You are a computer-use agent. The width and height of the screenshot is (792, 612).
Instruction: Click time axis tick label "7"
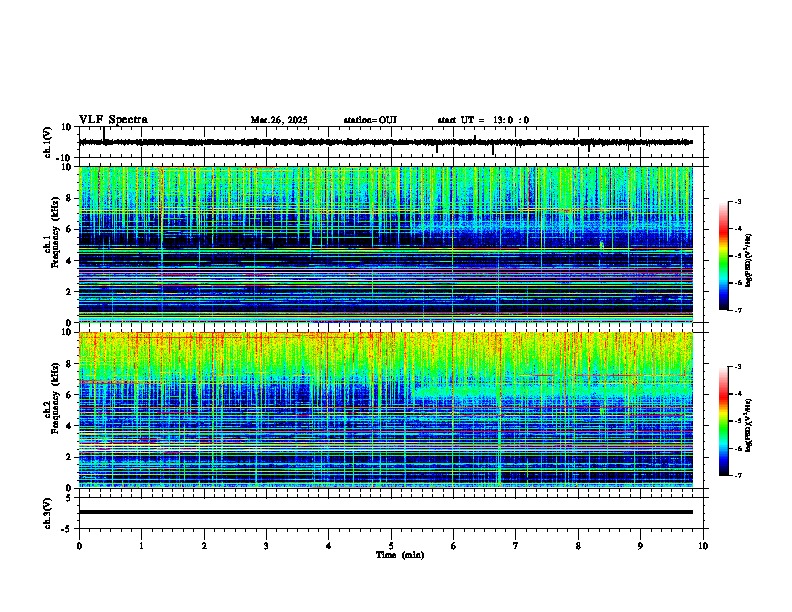[516, 546]
